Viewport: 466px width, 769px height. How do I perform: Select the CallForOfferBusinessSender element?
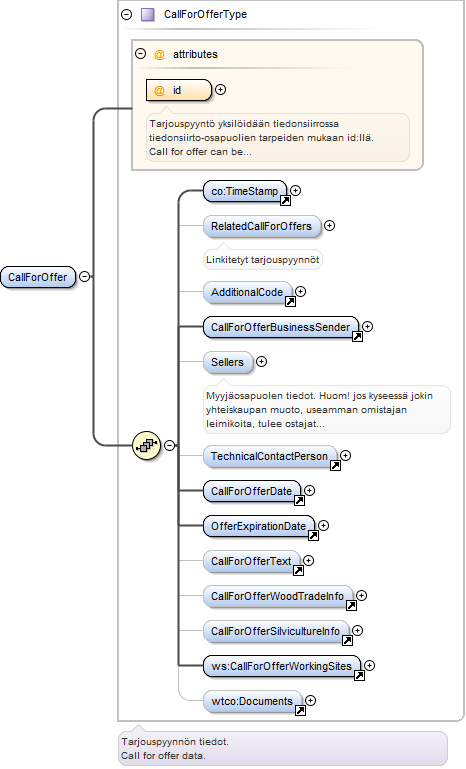pos(281,327)
